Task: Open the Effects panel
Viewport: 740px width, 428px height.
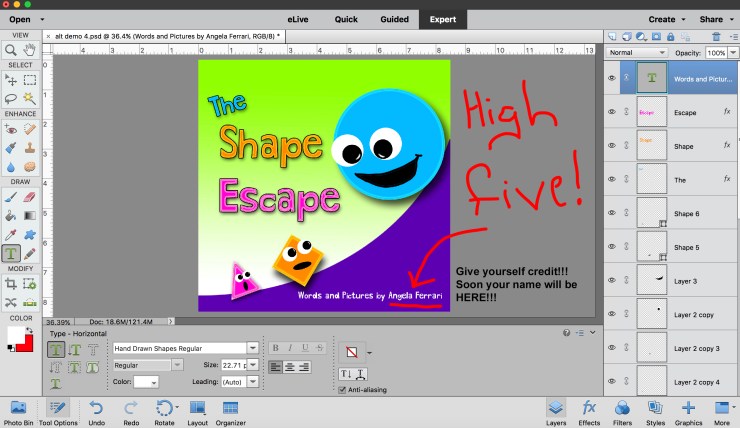Action: tap(590, 408)
